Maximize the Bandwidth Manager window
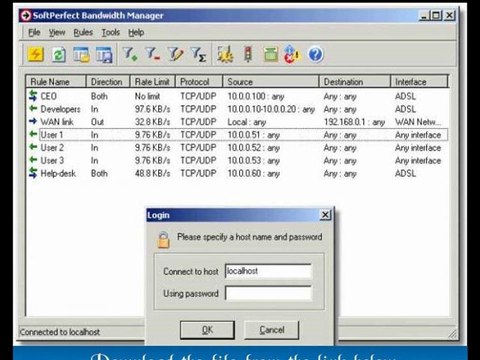This screenshot has width=480, height=360. coord(436,15)
